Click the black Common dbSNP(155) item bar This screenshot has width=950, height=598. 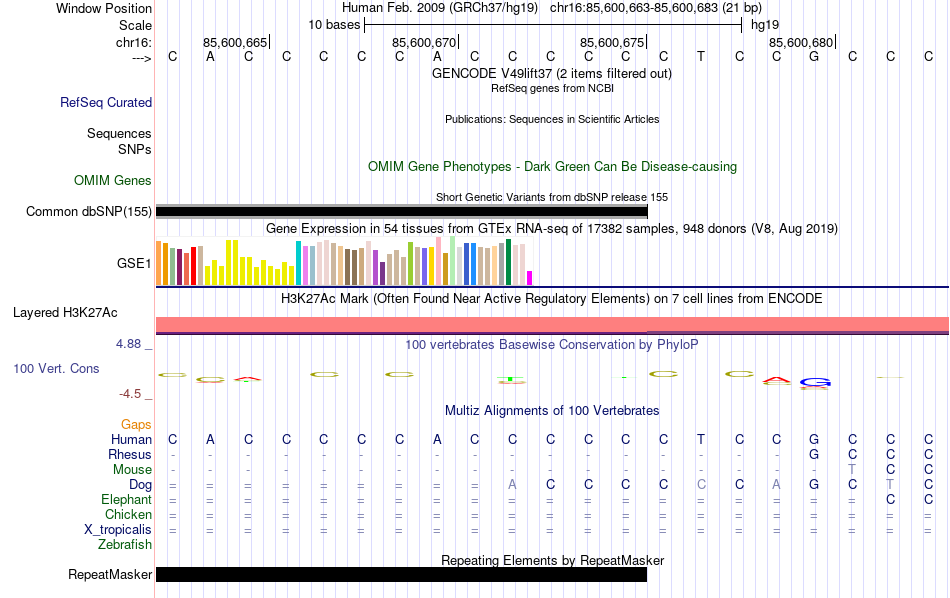[402, 211]
